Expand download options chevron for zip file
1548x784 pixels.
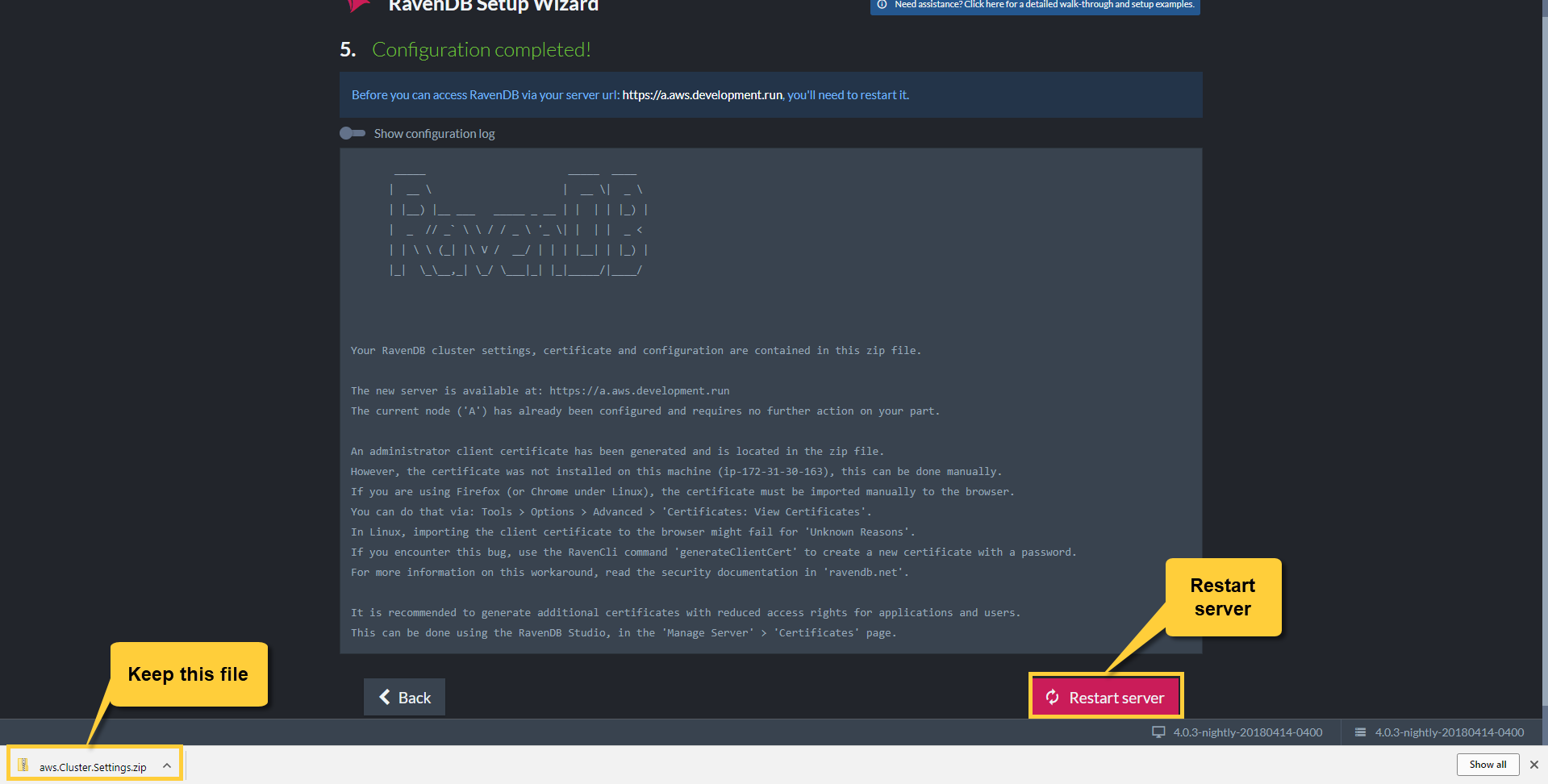tap(167, 765)
